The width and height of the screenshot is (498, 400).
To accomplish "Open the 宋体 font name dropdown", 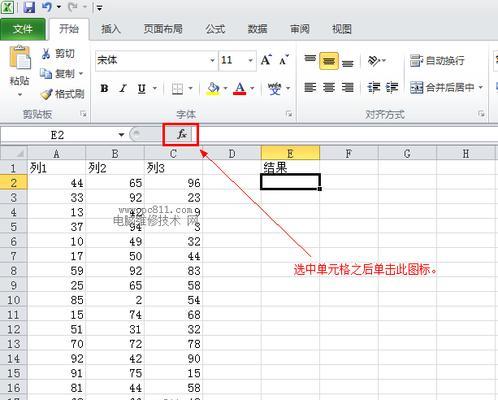I will click(x=212, y=60).
